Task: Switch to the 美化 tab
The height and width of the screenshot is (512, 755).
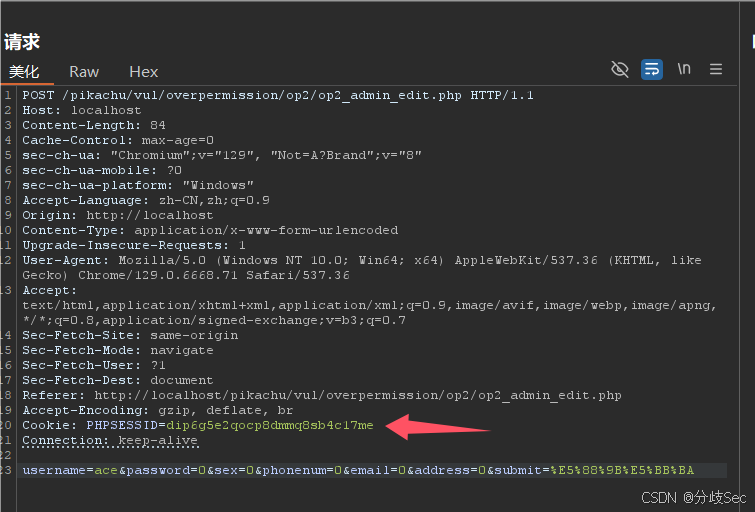Action: [x=24, y=72]
